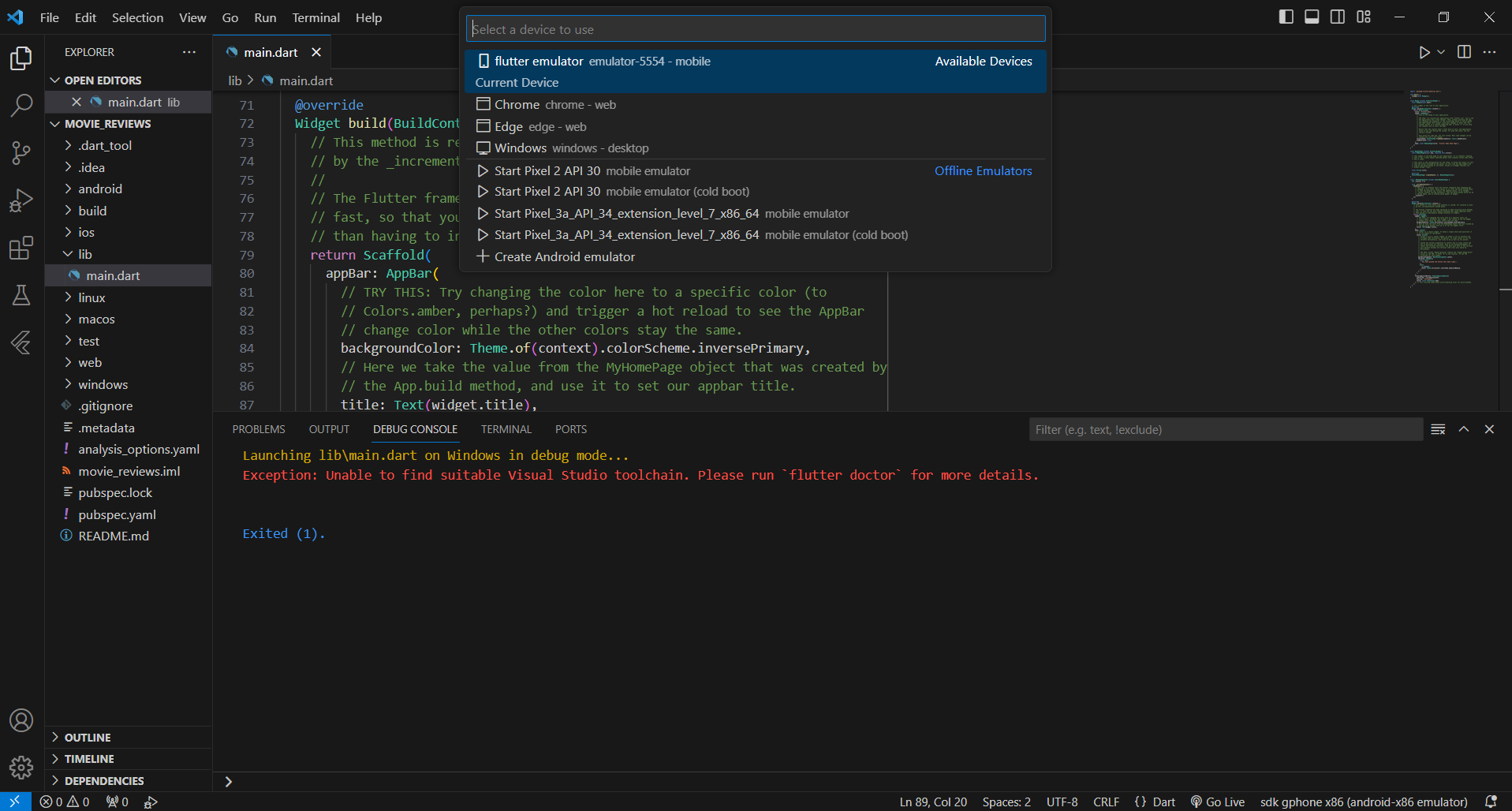1512x811 pixels.
Task: Open pubspec.yaml in the explorer
Action: [x=128, y=514]
